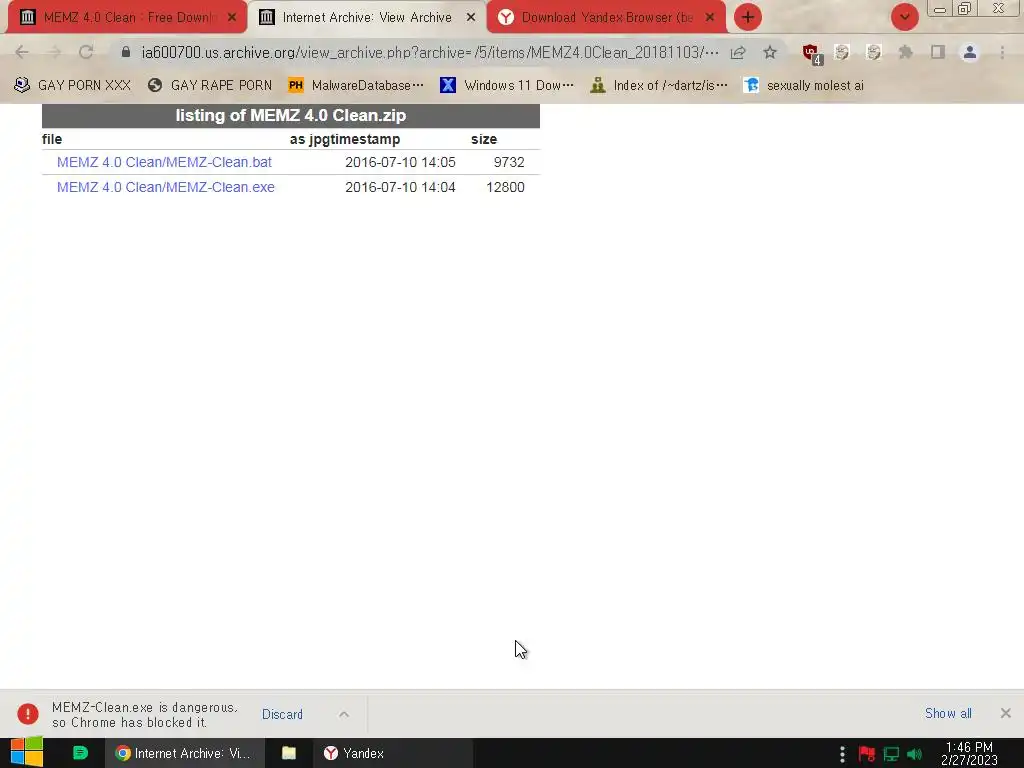Screen dimensions: 1024x768
Task: Close the MEMZ 4.0 Clean tab
Action: [232, 18]
